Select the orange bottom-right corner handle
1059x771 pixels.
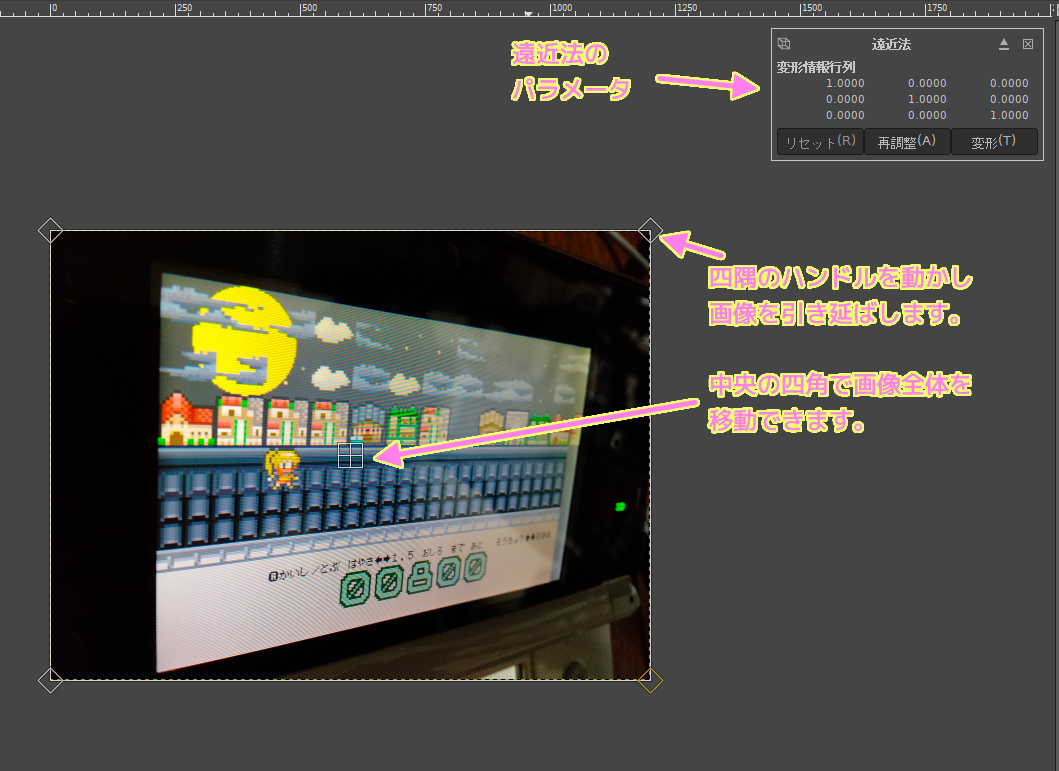(650, 681)
